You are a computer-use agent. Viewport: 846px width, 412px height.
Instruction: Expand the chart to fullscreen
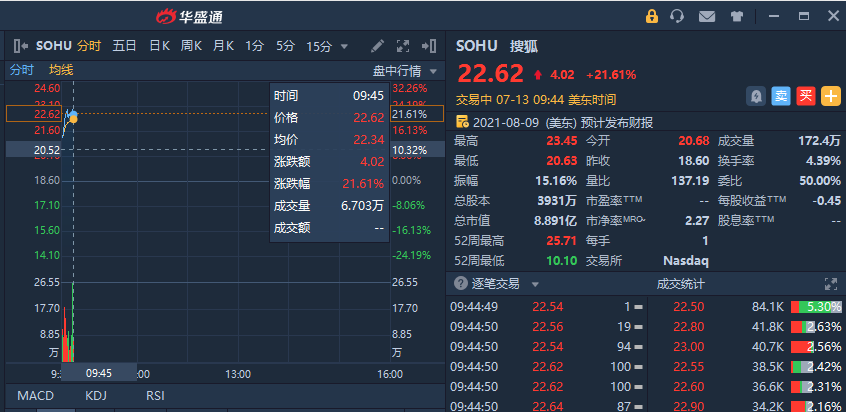pyautogui.click(x=403, y=46)
